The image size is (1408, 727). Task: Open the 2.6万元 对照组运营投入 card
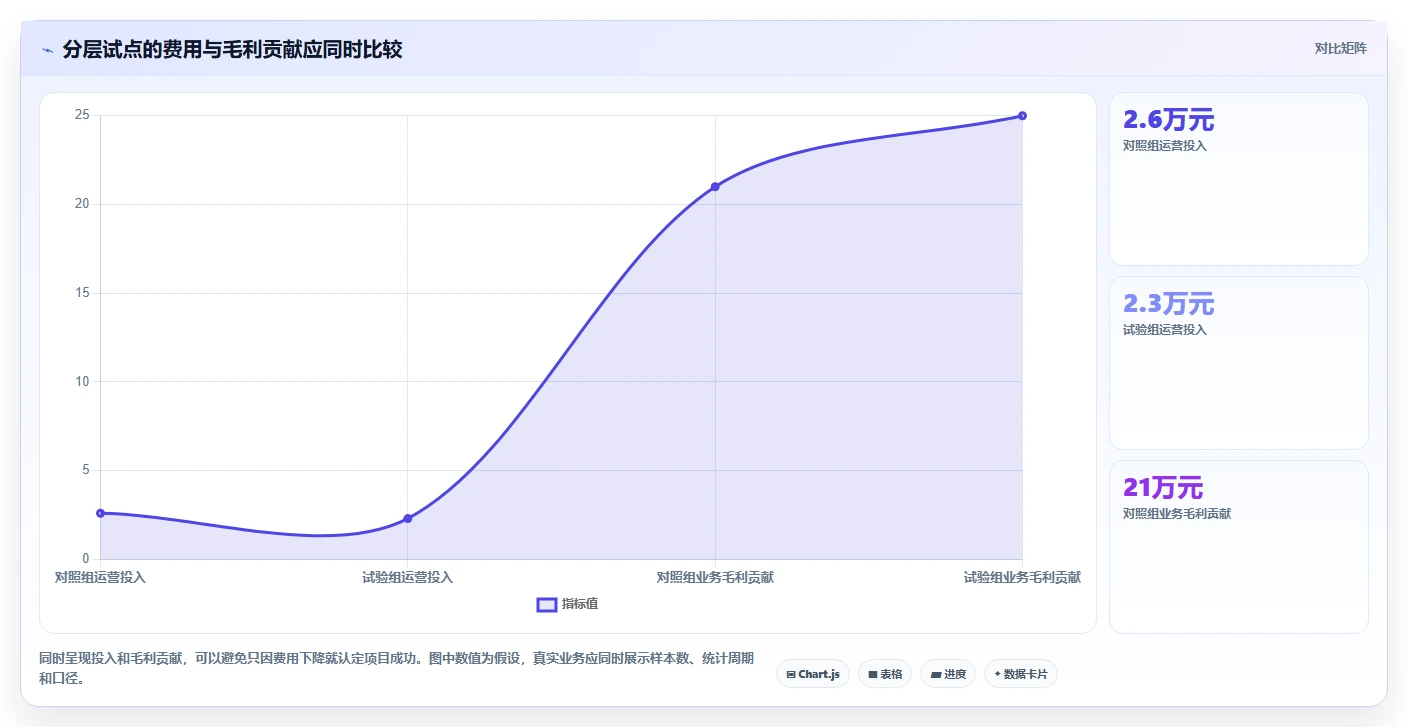click(1238, 179)
